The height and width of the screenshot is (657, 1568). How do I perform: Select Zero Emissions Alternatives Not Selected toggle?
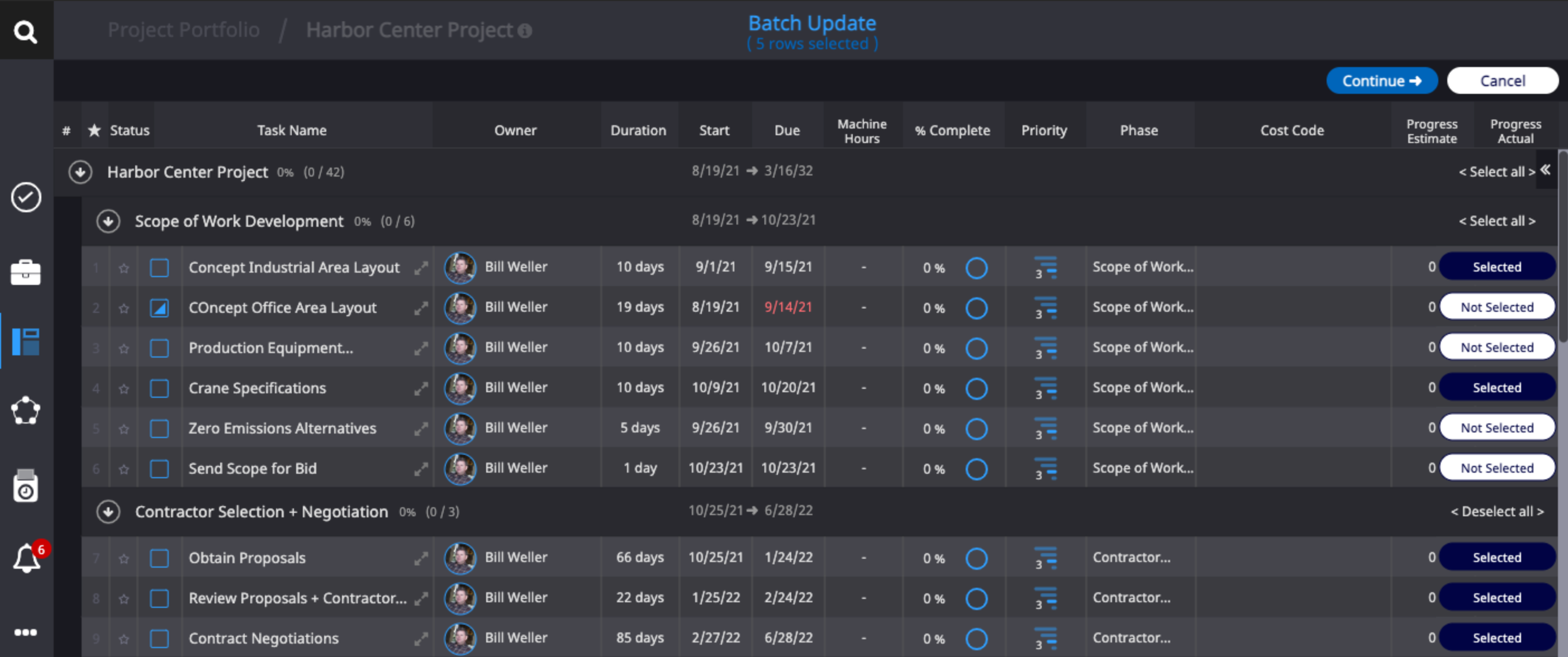[1497, 427]
